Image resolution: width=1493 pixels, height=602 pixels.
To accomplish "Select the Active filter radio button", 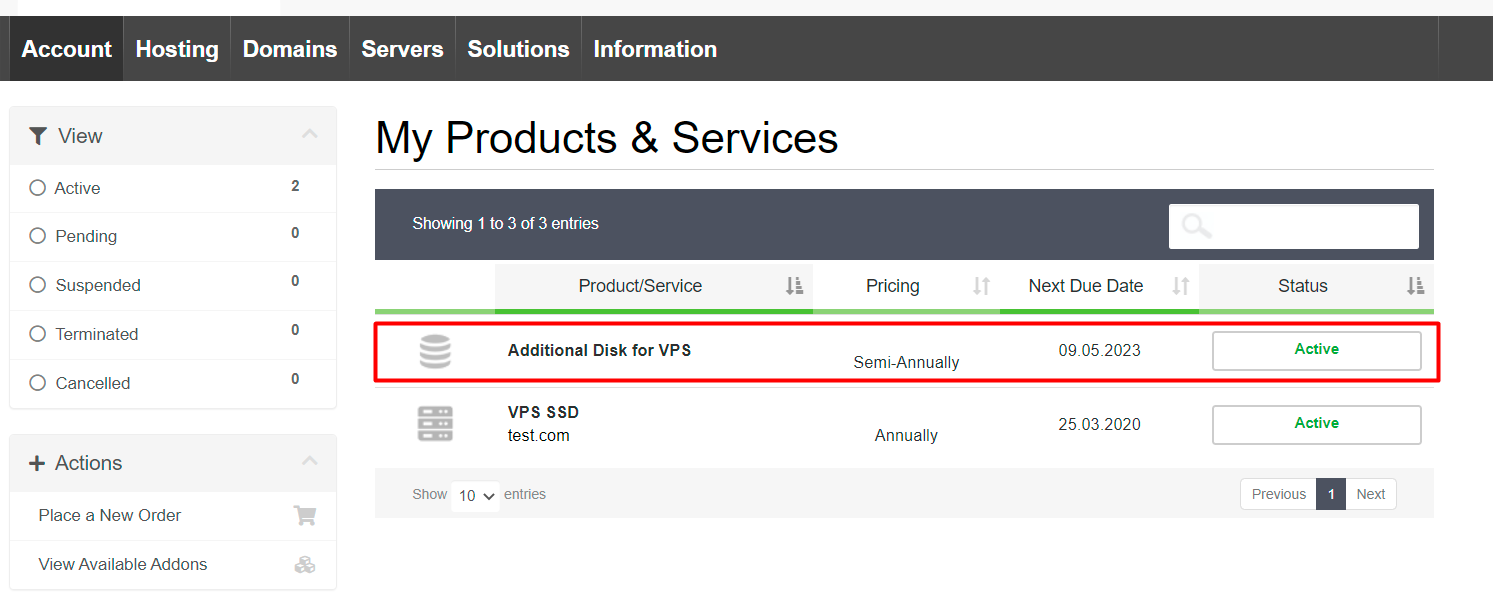I will (x=38, y=188).
